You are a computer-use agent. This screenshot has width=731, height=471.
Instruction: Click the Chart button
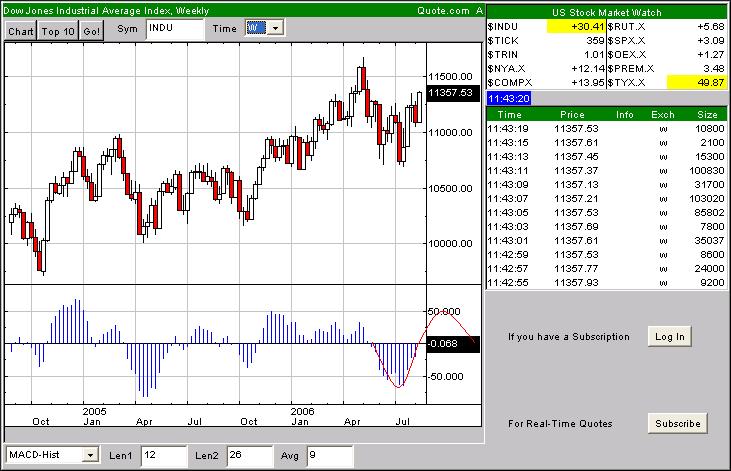point(21,31)
